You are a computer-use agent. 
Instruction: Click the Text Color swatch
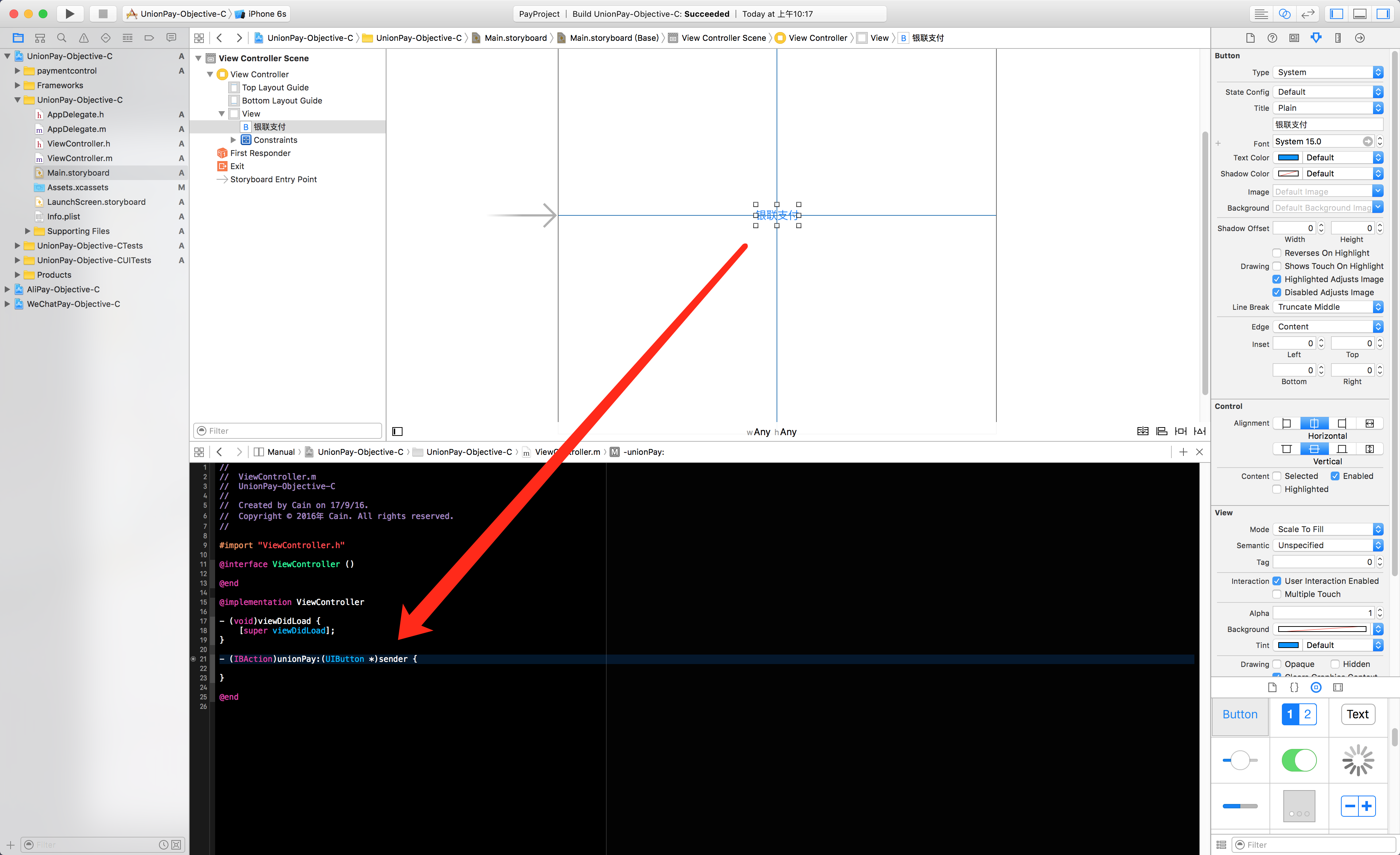[x=1288, y=157]
